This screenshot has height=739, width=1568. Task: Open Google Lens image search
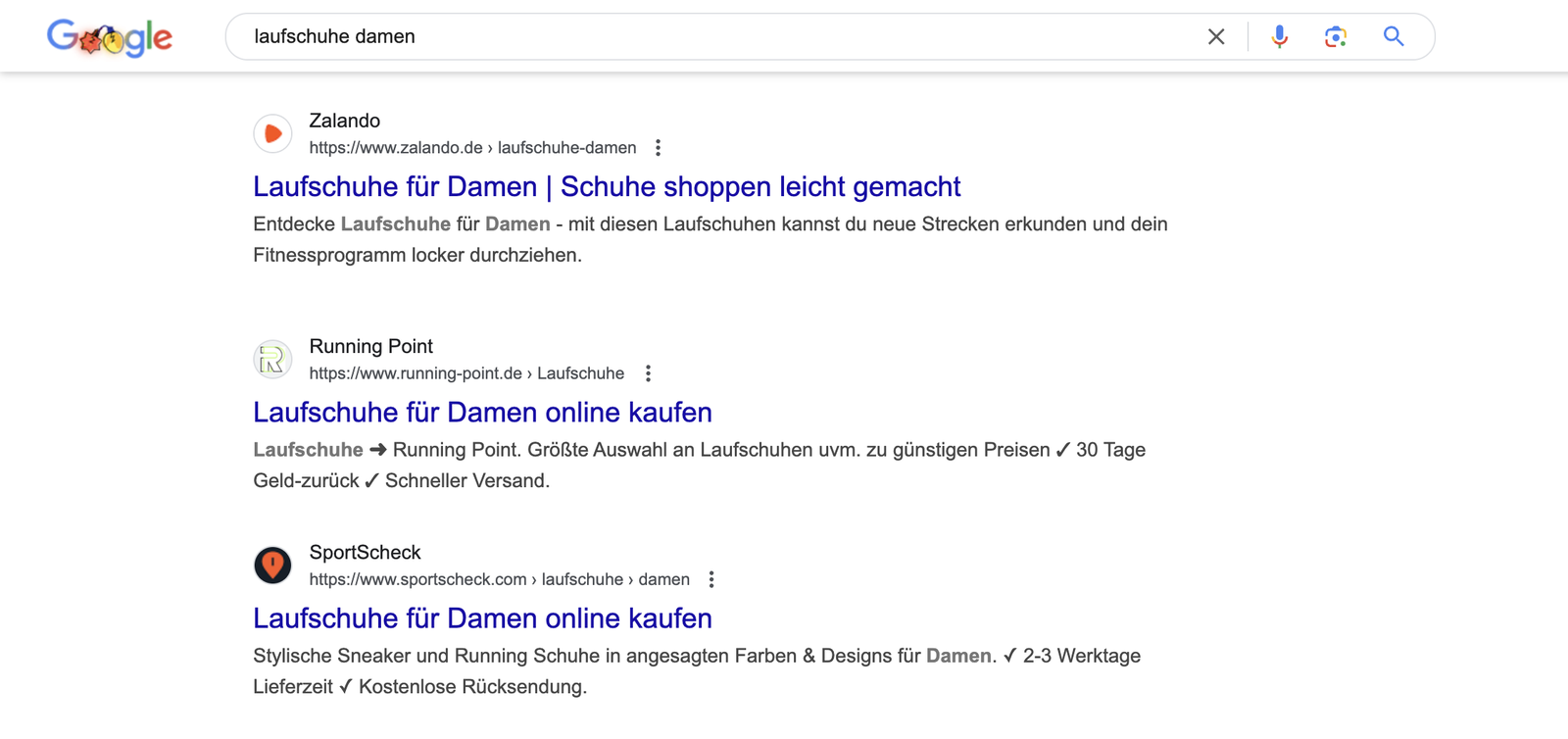1335,36
